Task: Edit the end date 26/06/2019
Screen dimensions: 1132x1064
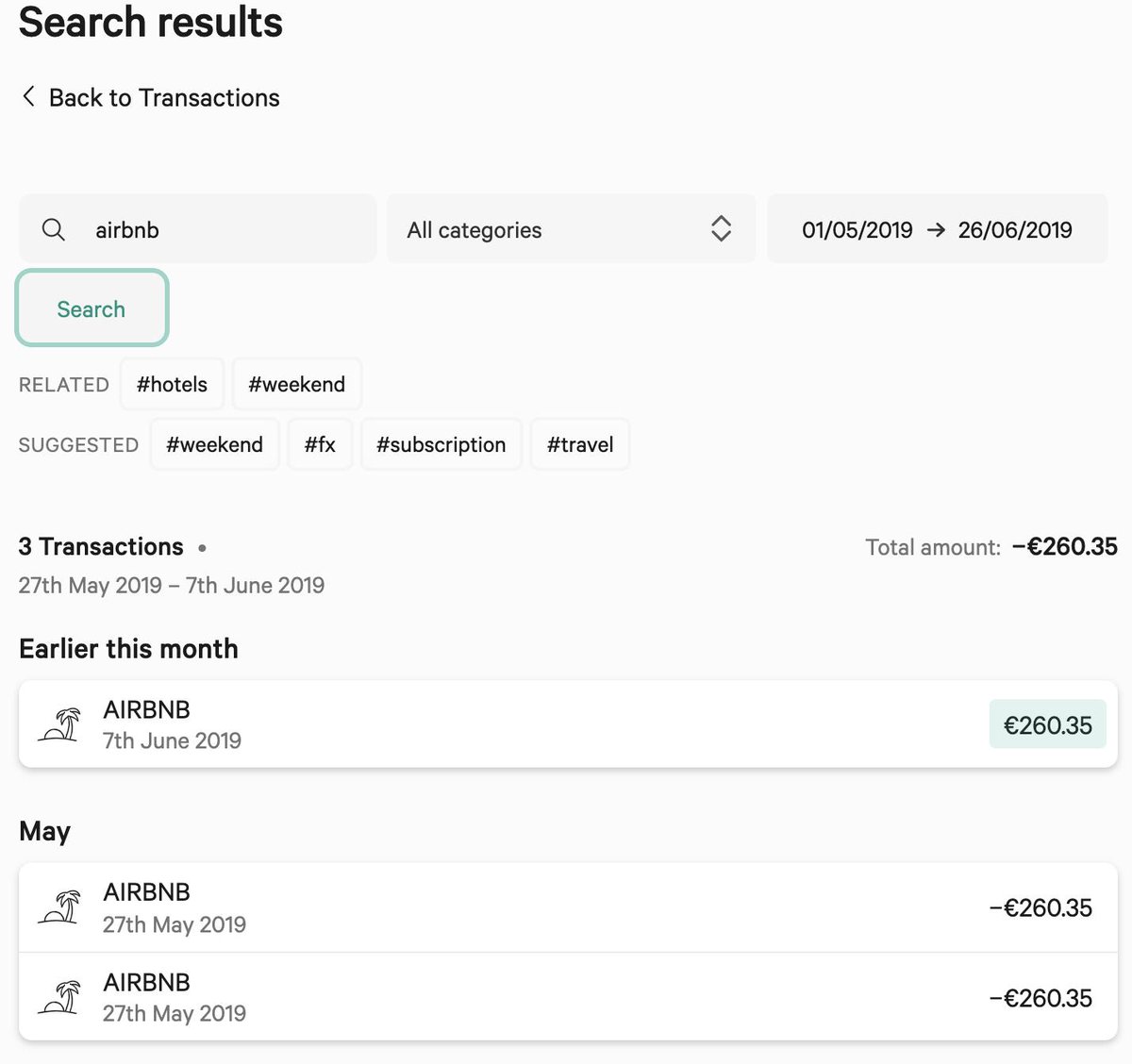Action: pos(1015,229)
